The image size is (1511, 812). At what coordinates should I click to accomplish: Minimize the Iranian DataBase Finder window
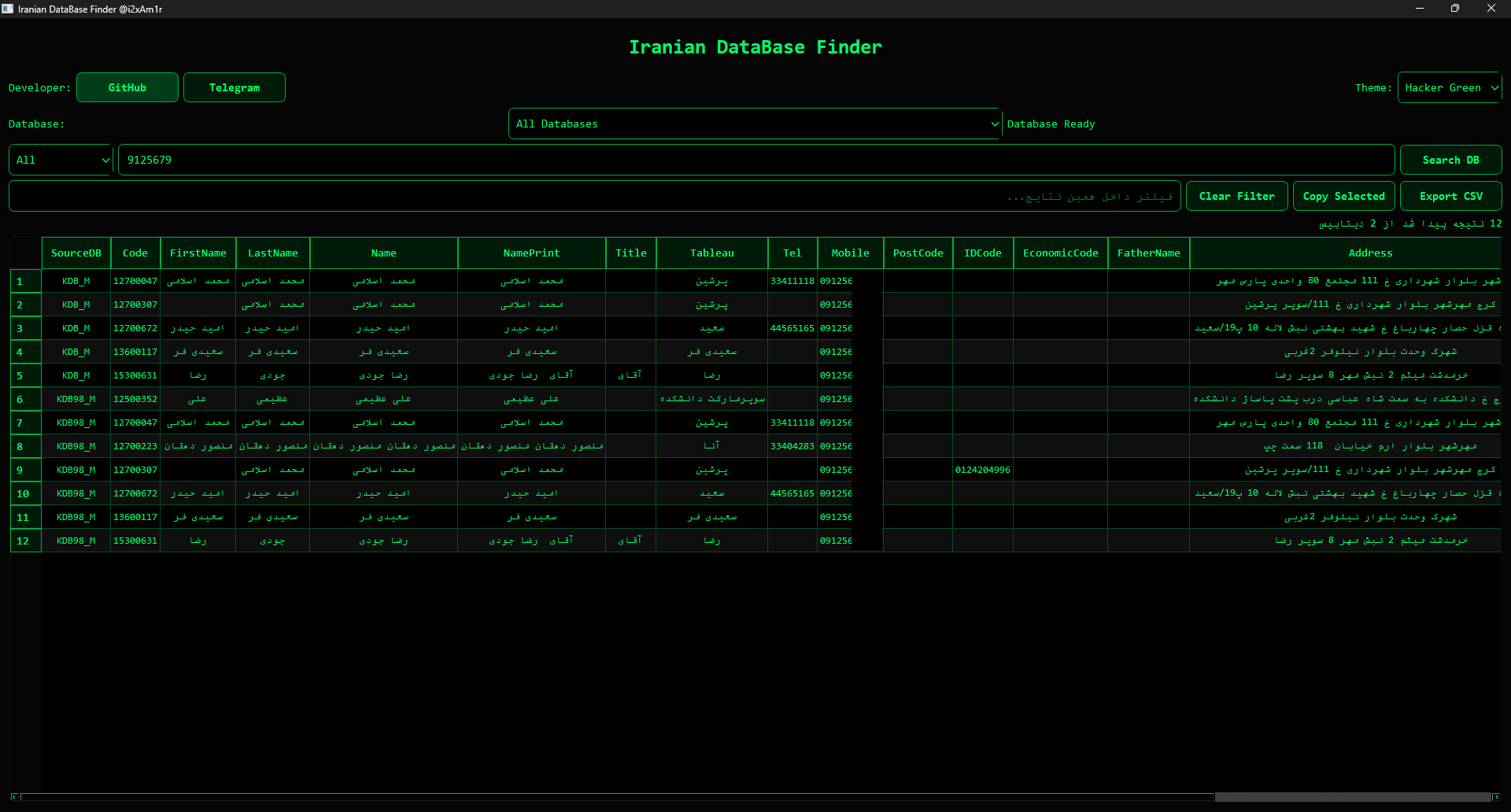tap(1420, 9)
